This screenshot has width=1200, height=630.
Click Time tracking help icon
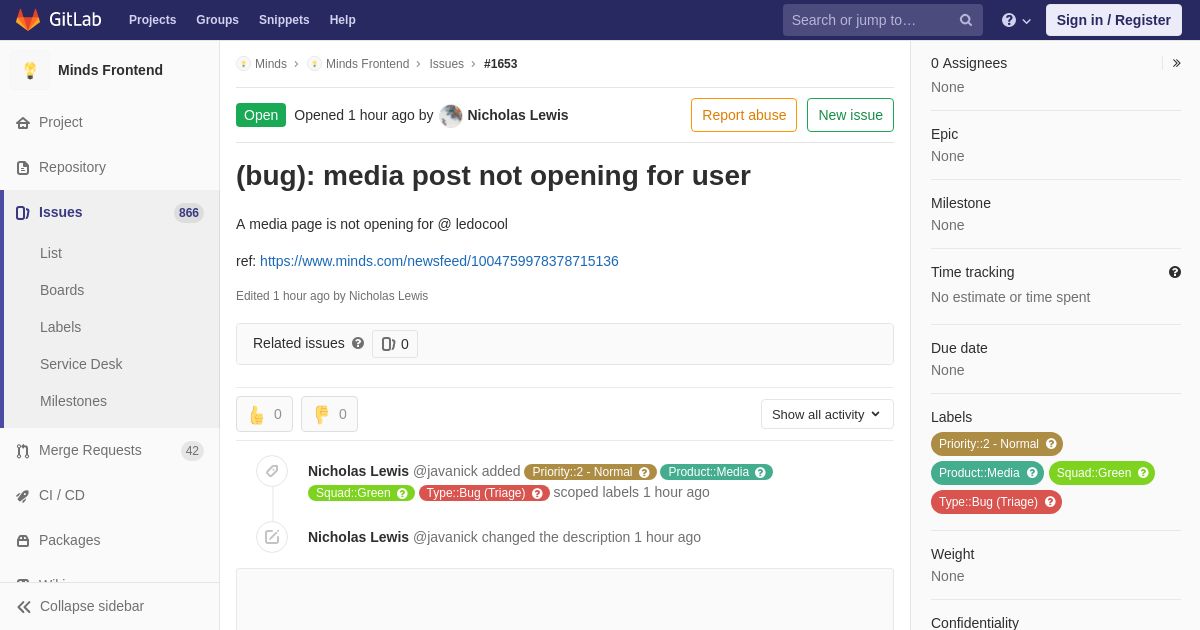(1175, 272)
